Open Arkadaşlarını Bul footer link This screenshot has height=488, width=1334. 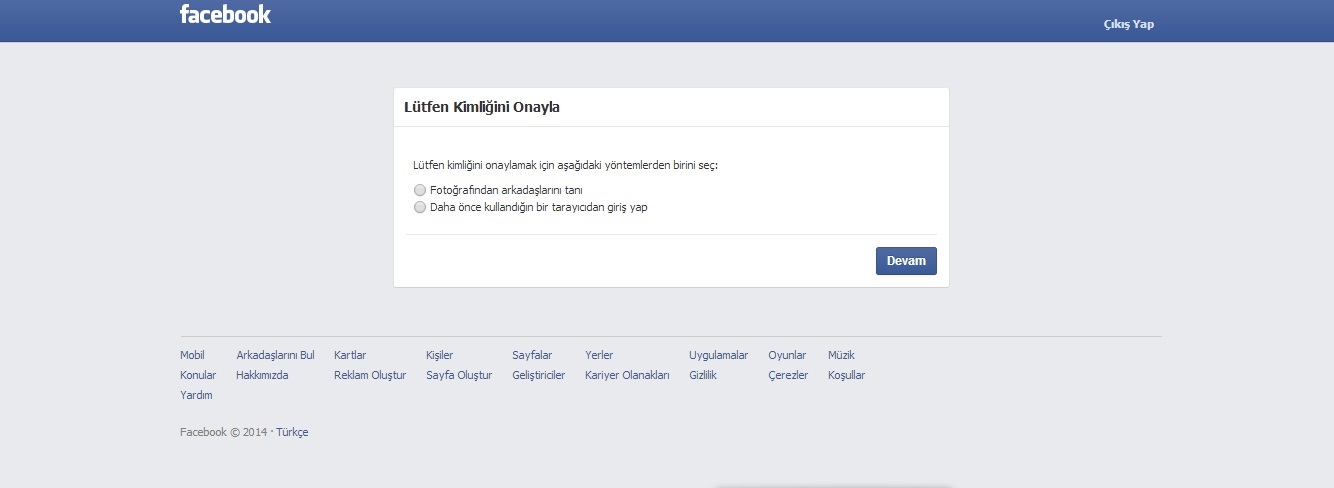[275, 355]
